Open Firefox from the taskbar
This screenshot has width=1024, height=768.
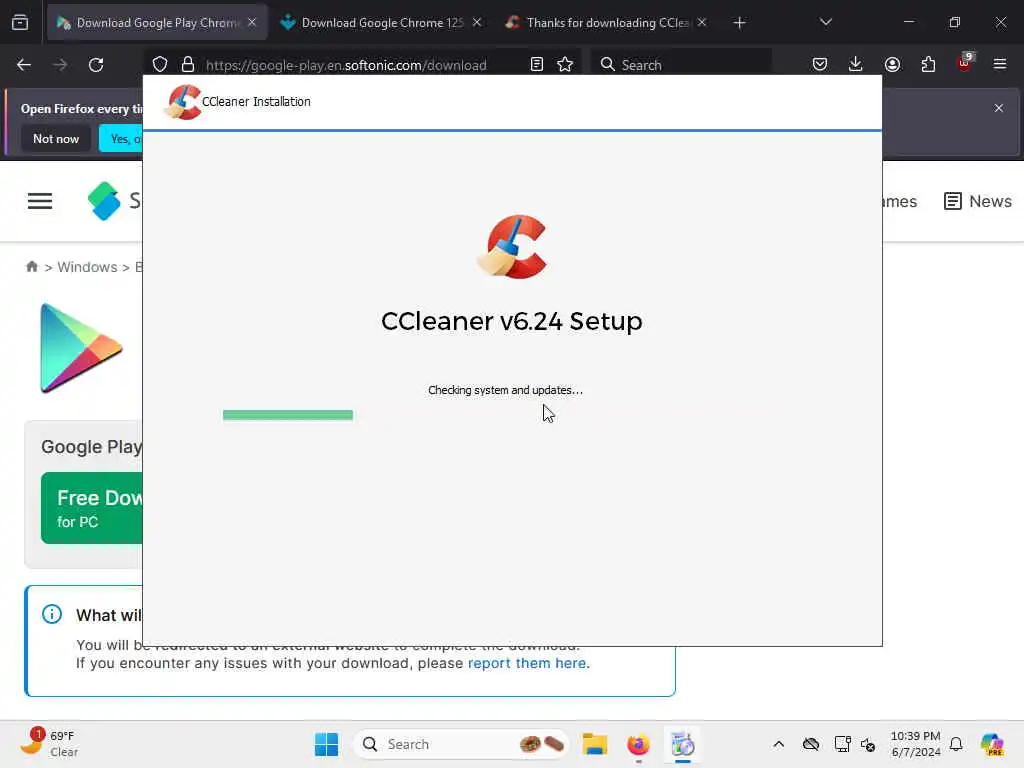(639, 744)
